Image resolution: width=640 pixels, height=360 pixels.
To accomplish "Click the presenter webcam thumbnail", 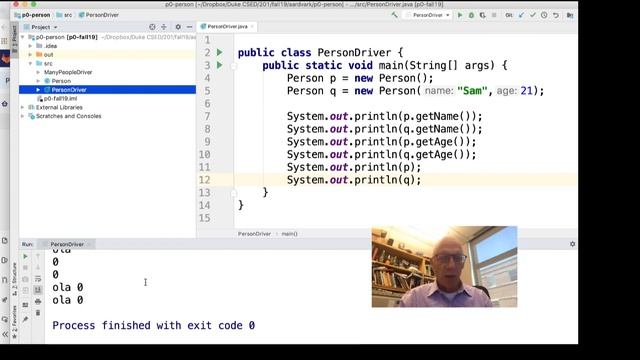I will tap(444, 267).
